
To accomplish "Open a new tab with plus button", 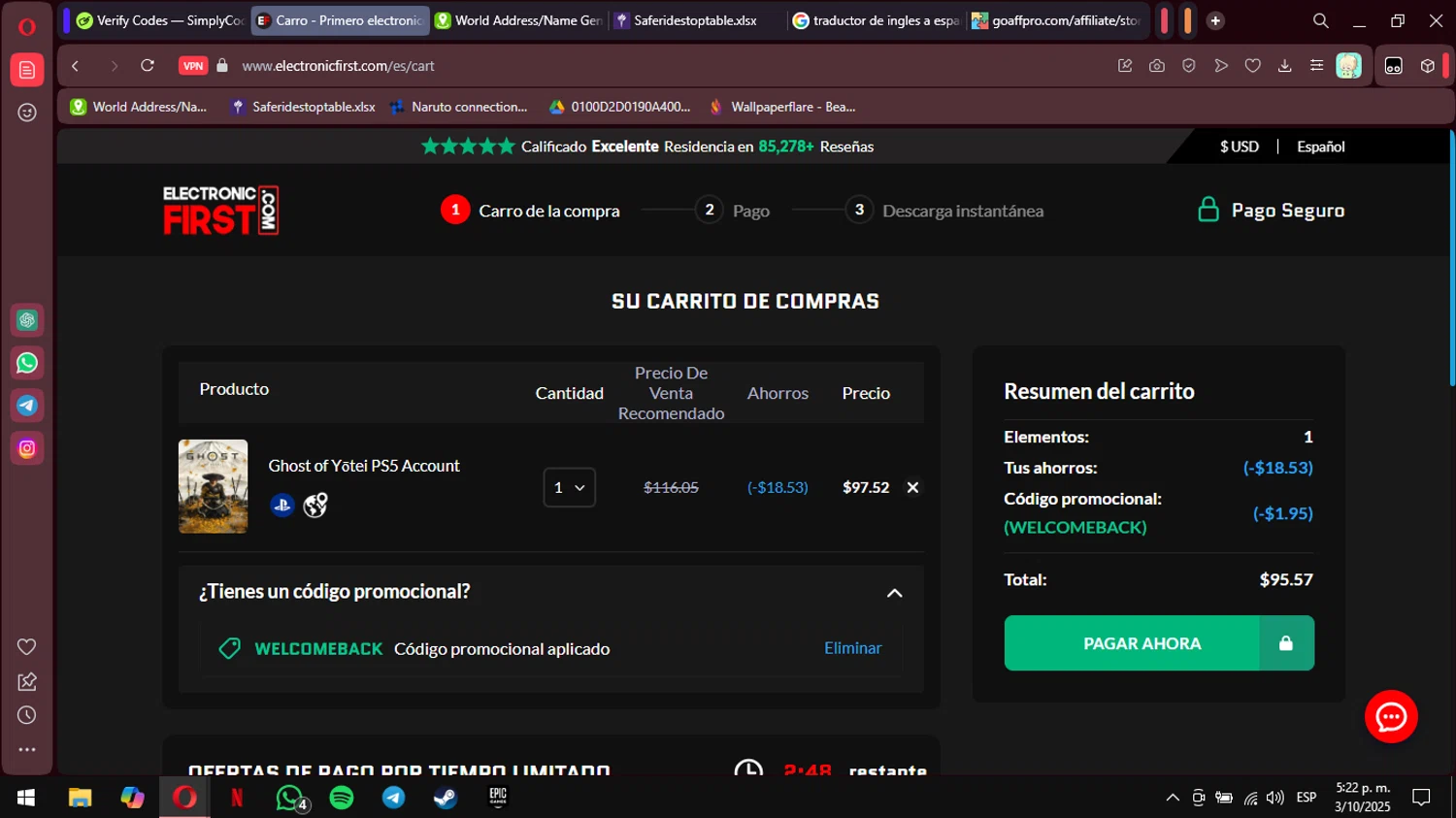I will 1215,20.
